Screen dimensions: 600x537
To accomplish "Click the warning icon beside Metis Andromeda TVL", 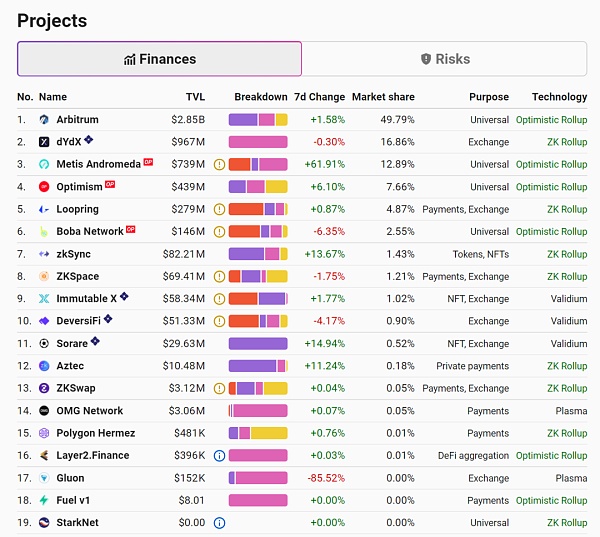I will pyautogui.click(x=219, y=165).
